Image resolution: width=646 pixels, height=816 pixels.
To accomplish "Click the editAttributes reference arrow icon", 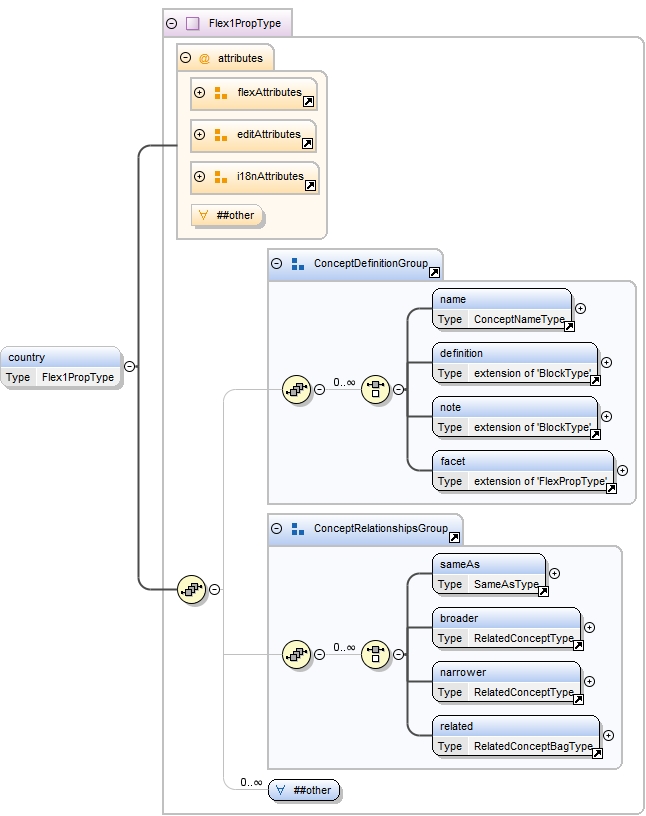I will 308,144.
